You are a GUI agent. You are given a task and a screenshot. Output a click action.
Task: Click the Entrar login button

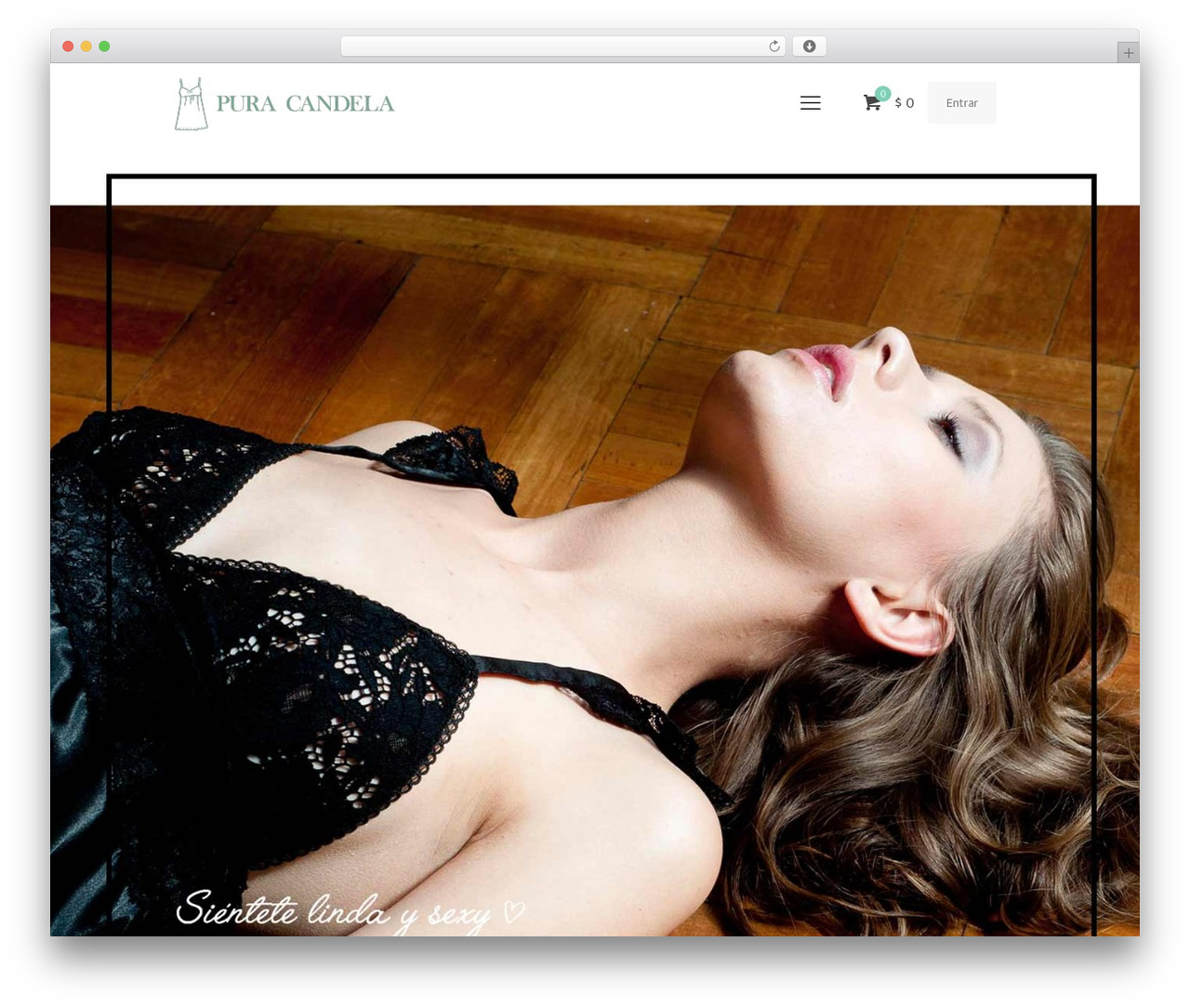pos(961,103)
